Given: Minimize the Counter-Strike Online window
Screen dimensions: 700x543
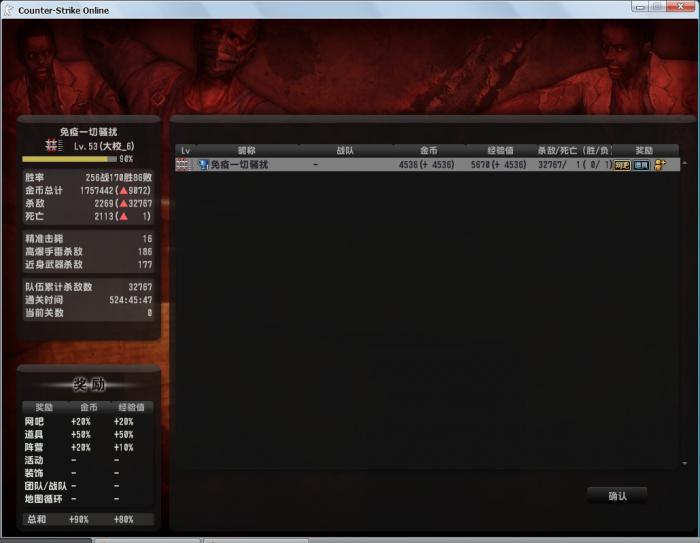Looking at the screenshot, I should (x=640, y=7).
